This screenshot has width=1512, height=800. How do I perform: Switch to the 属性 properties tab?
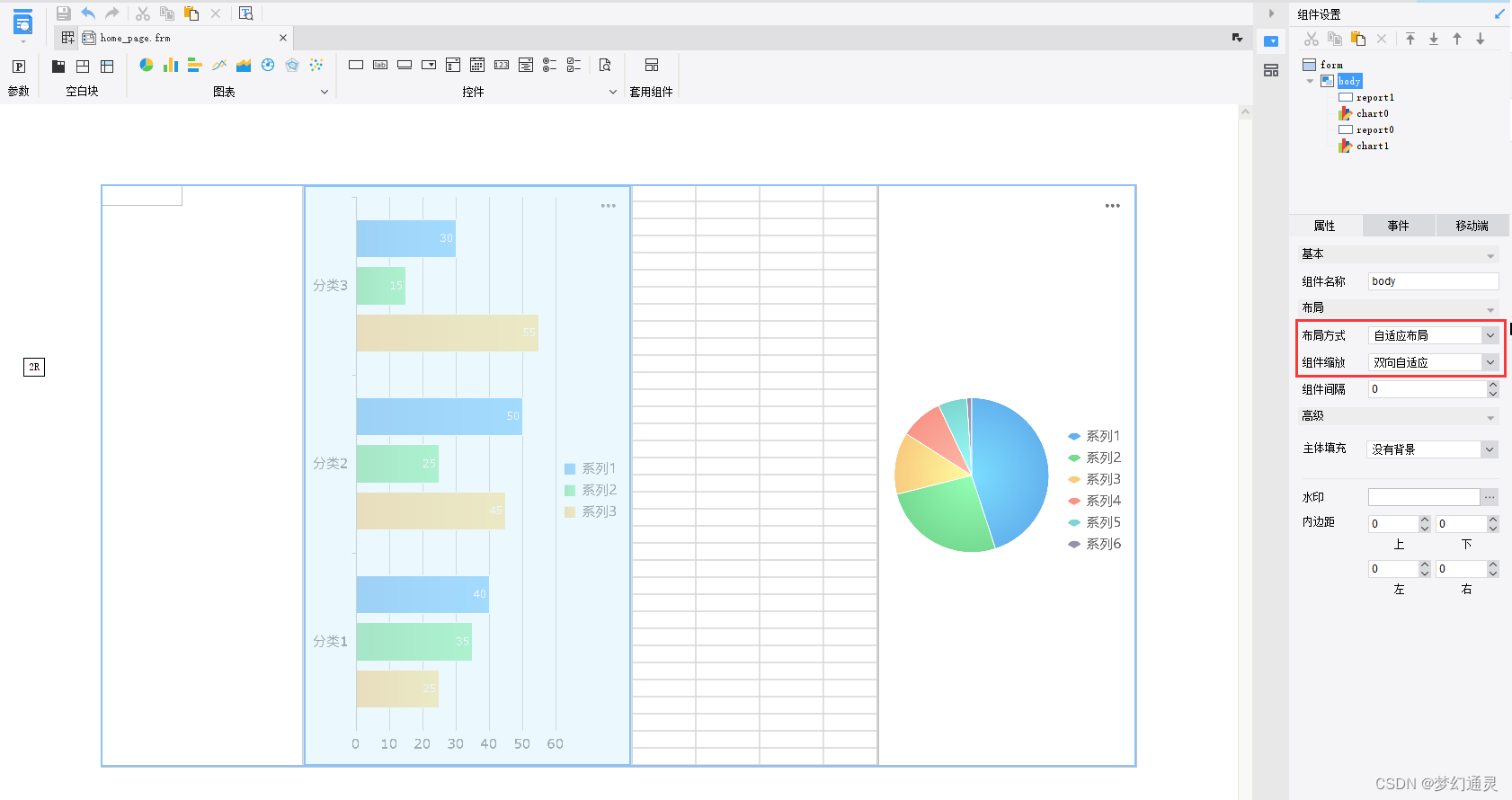[1325, 226]
